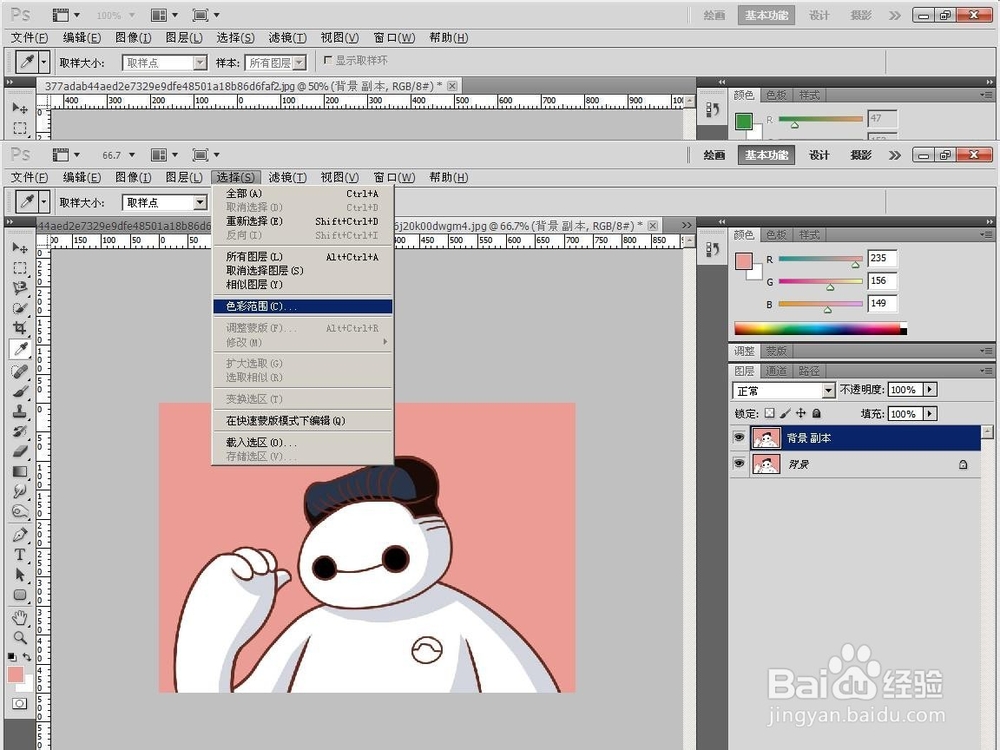Open 样本 所有图层 dropdown in back window
The height and width of the screenshot is (750, 1000).
tap(300, 62)
